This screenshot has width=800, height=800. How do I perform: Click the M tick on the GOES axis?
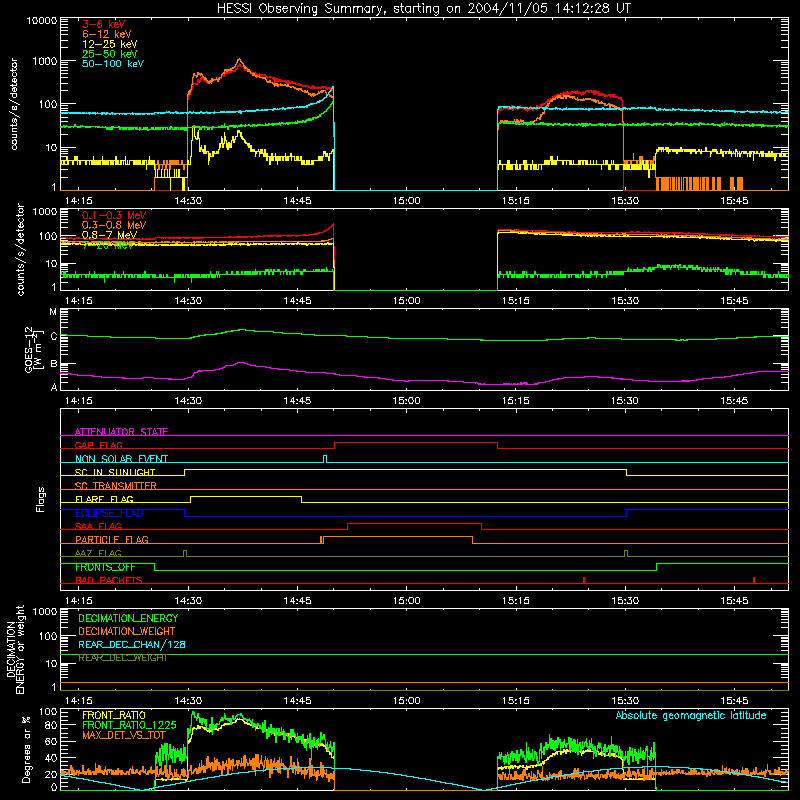53,312
